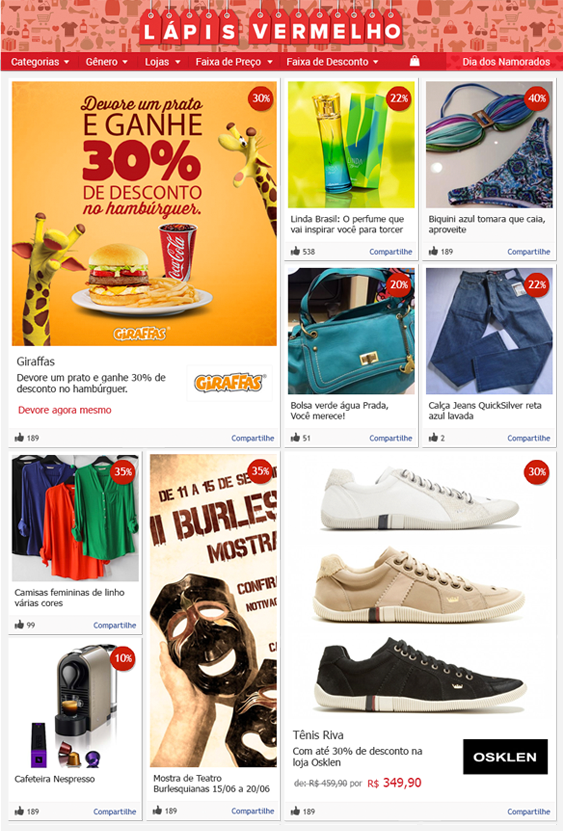The image size is (563, 831).
Task: Open Faixa de Desconto menu
Action: coord(332,61)
